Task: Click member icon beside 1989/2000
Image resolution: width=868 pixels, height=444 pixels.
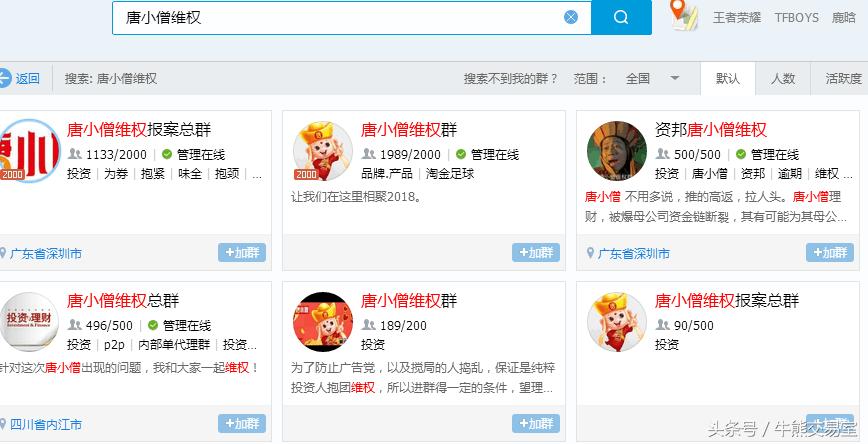Action: (368, 154)
